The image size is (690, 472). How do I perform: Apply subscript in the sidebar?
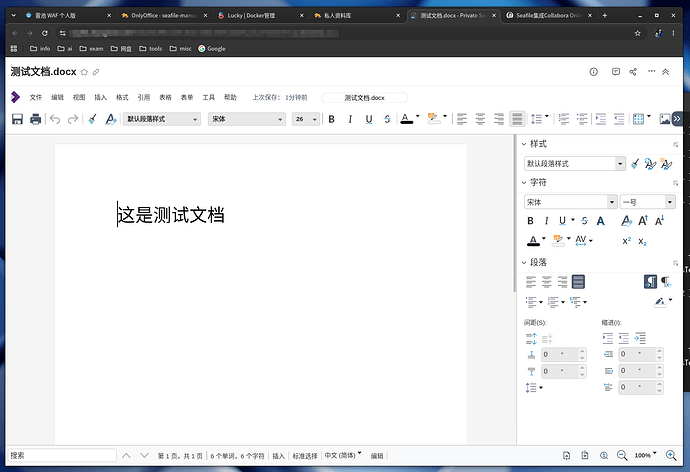642,241
